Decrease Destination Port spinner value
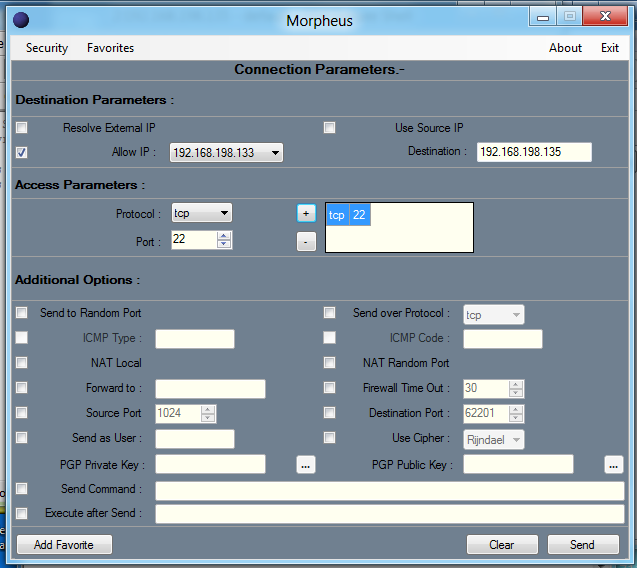The height and width of the screenshot is (568, 637). coord(516,418)
